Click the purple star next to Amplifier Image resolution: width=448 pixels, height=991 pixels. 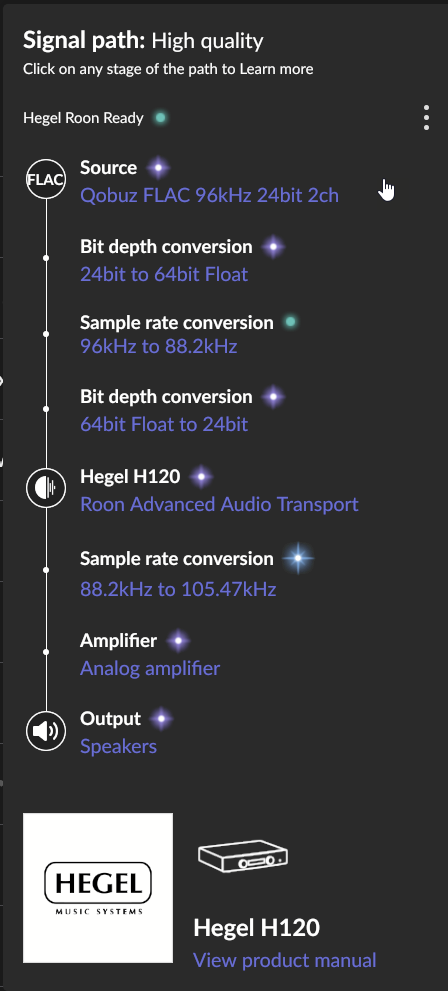pyautogui.click(x=178, y=641)
